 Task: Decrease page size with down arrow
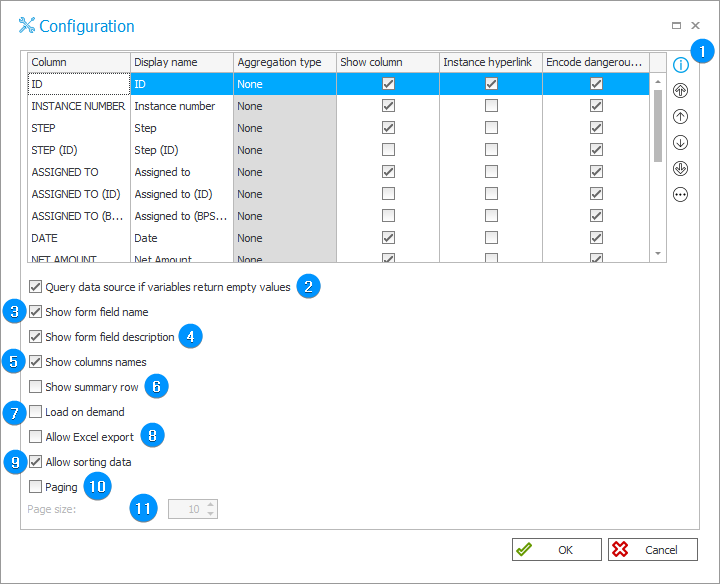(x=210, y=513)
